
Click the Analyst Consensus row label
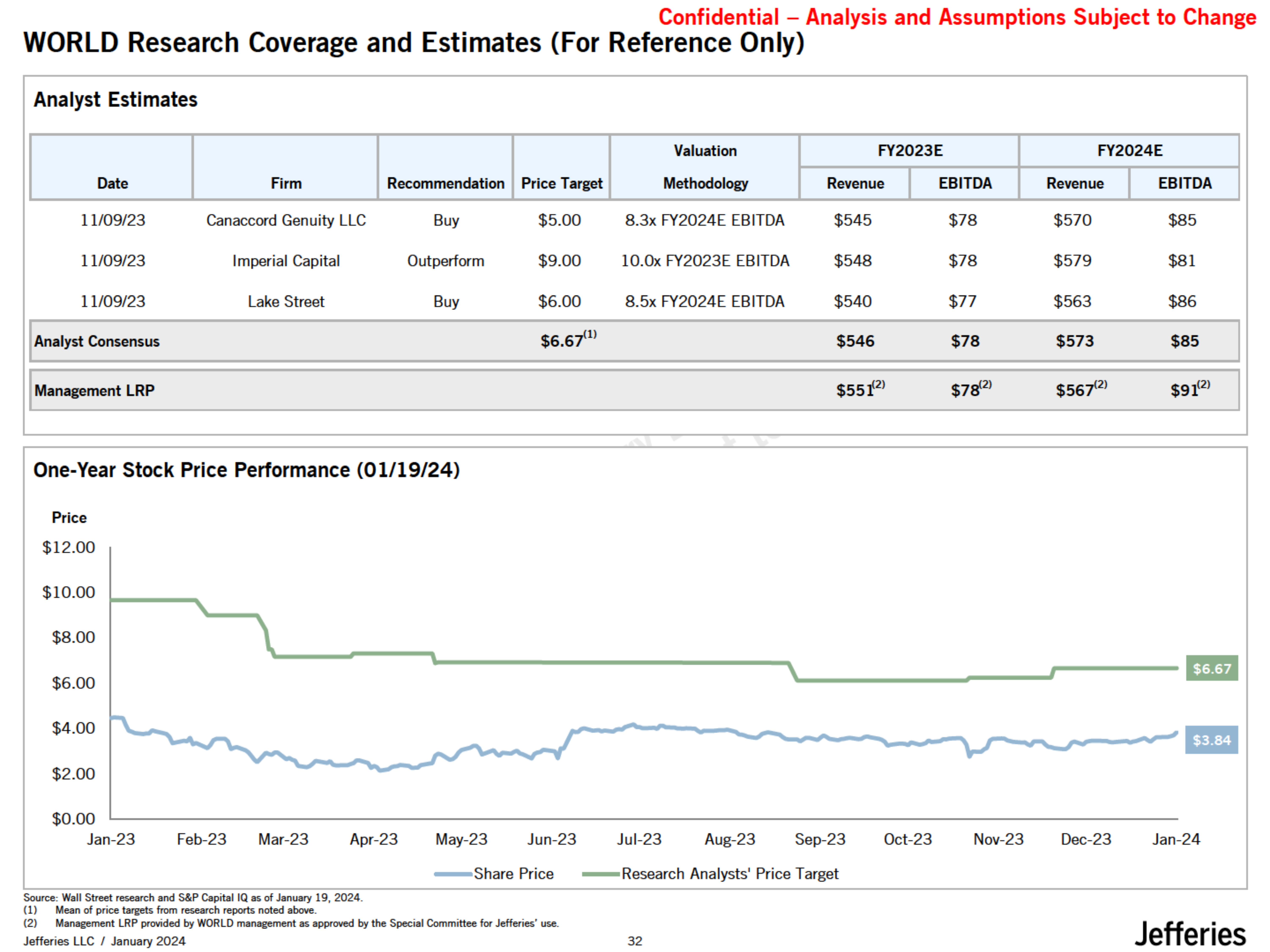[x=97, y=341]
